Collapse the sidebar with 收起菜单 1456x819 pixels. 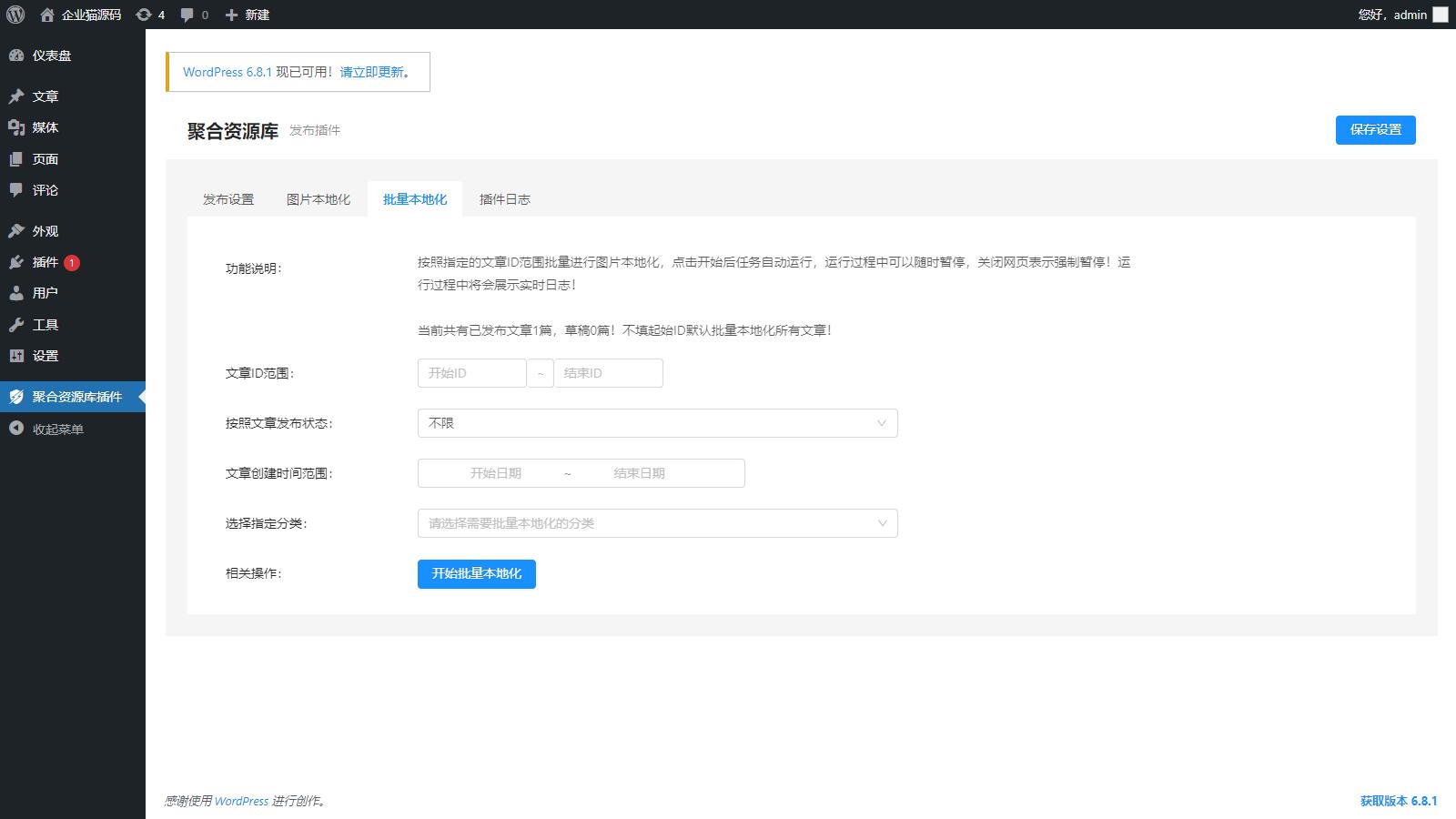coord(57,430)
